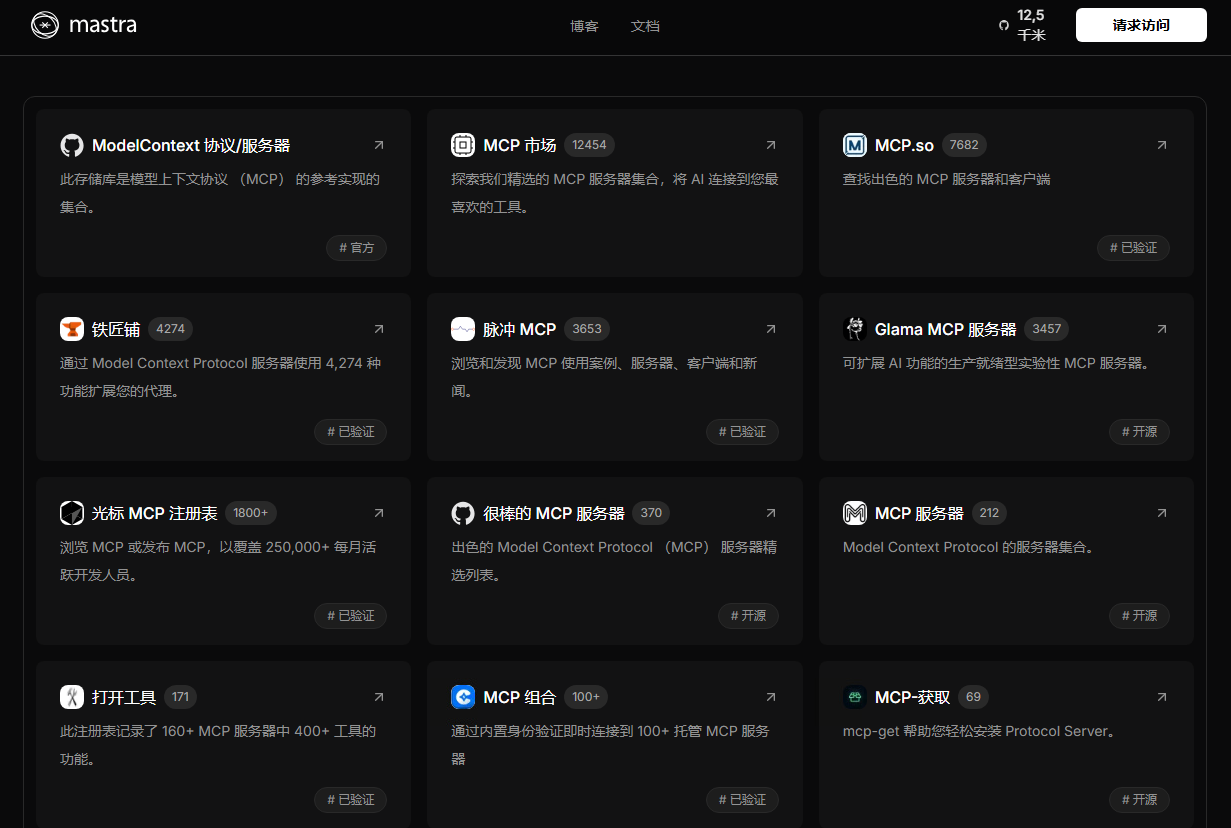Click the 3653 count badge

pyautogui.click(x=587, y=329)
